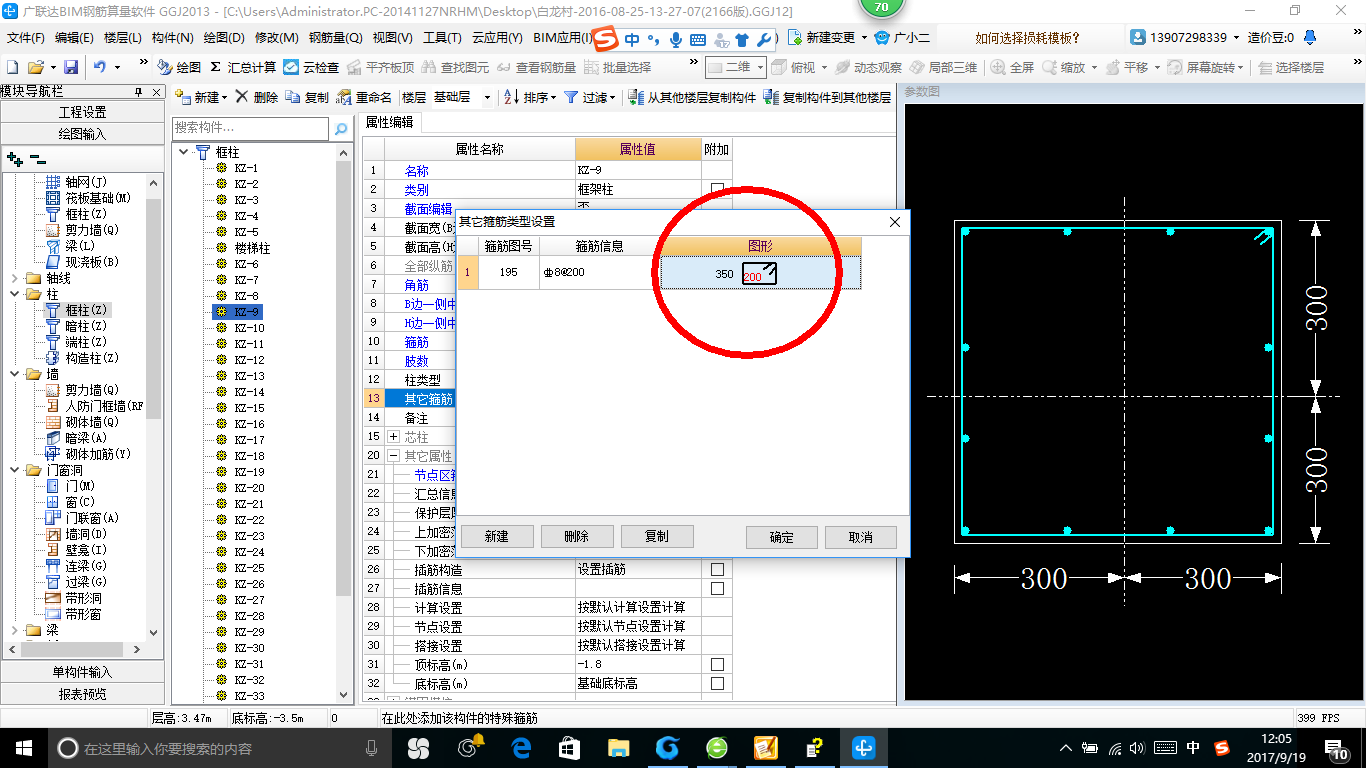This screenshot has width=1366, height=768.
Task: Switch to 绘图 drawing mode
Action: click(179, 67)
